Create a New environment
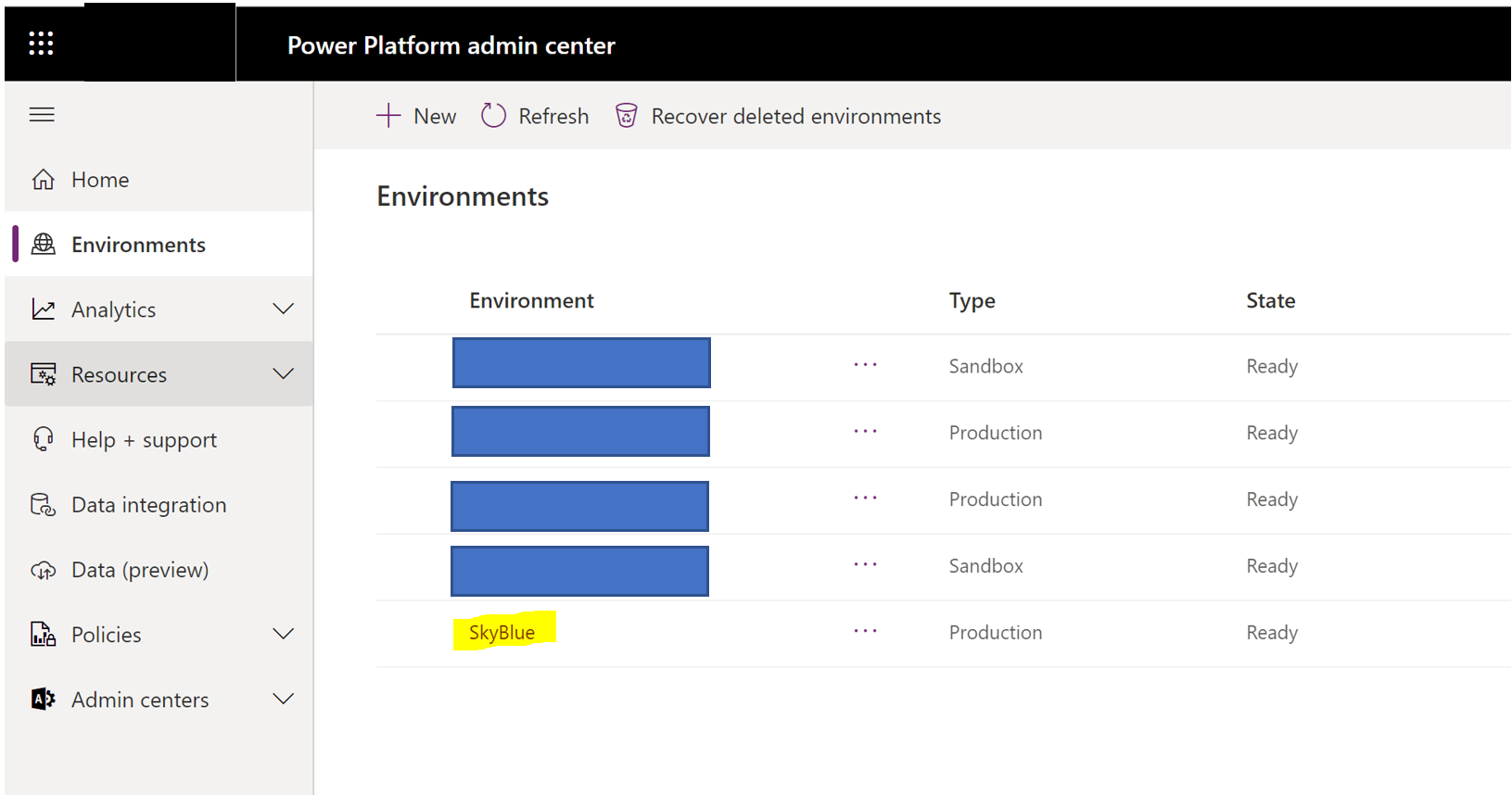The width and height of the screenshot is (1512, 795). click(416, 116)
